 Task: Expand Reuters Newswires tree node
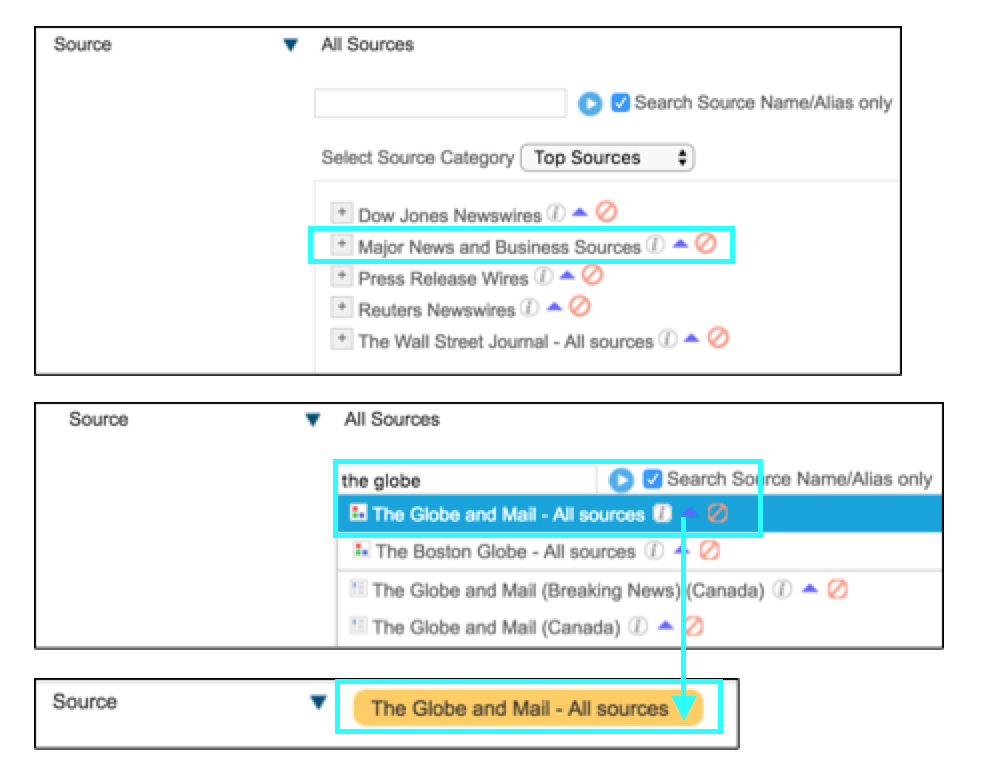tap(342, 307)
